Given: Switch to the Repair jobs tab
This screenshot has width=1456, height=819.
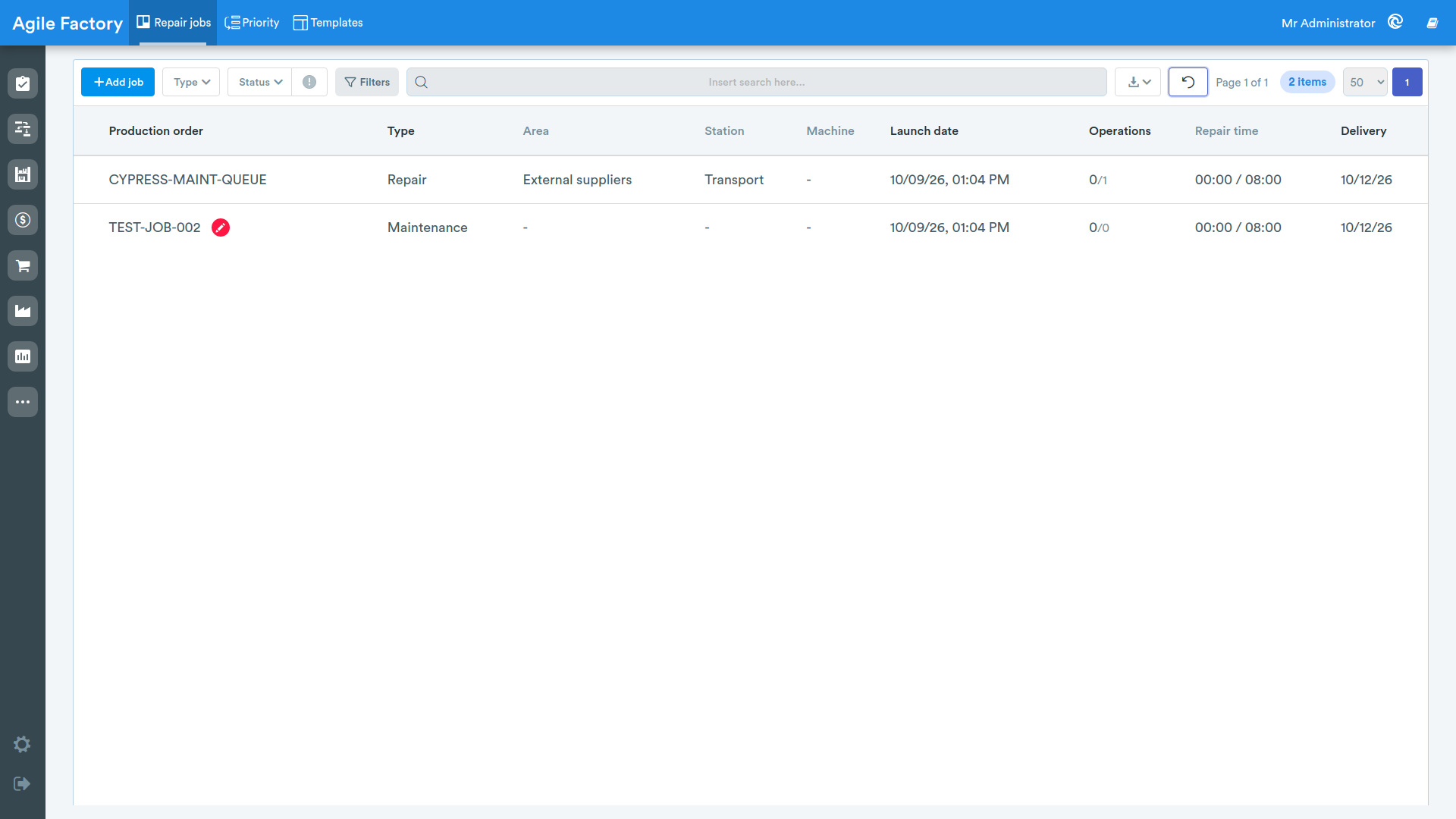Looking at the screenshot, I should (x=174, y=23).
